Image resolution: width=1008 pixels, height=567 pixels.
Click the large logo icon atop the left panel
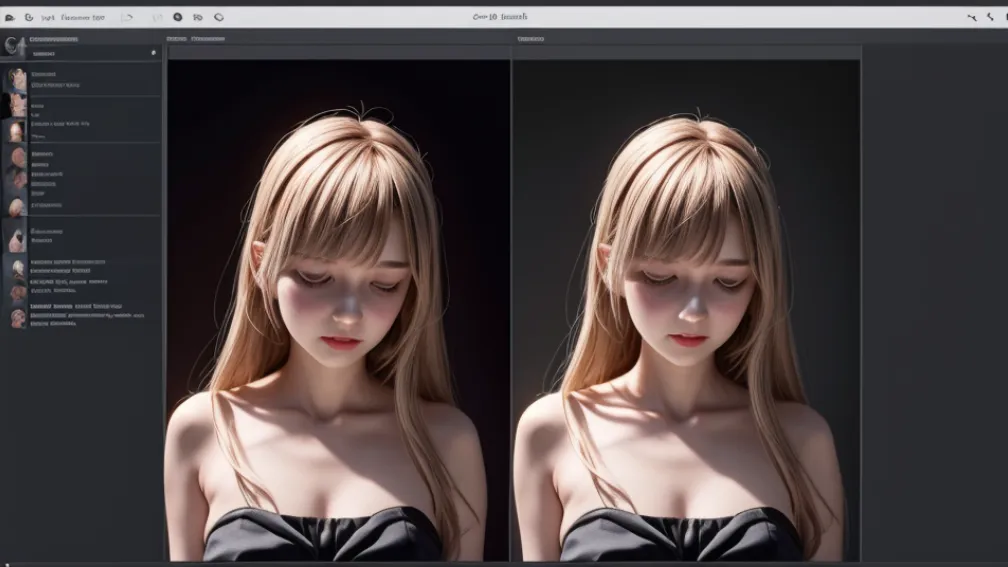pyautogui.click(x=14, y=45)
